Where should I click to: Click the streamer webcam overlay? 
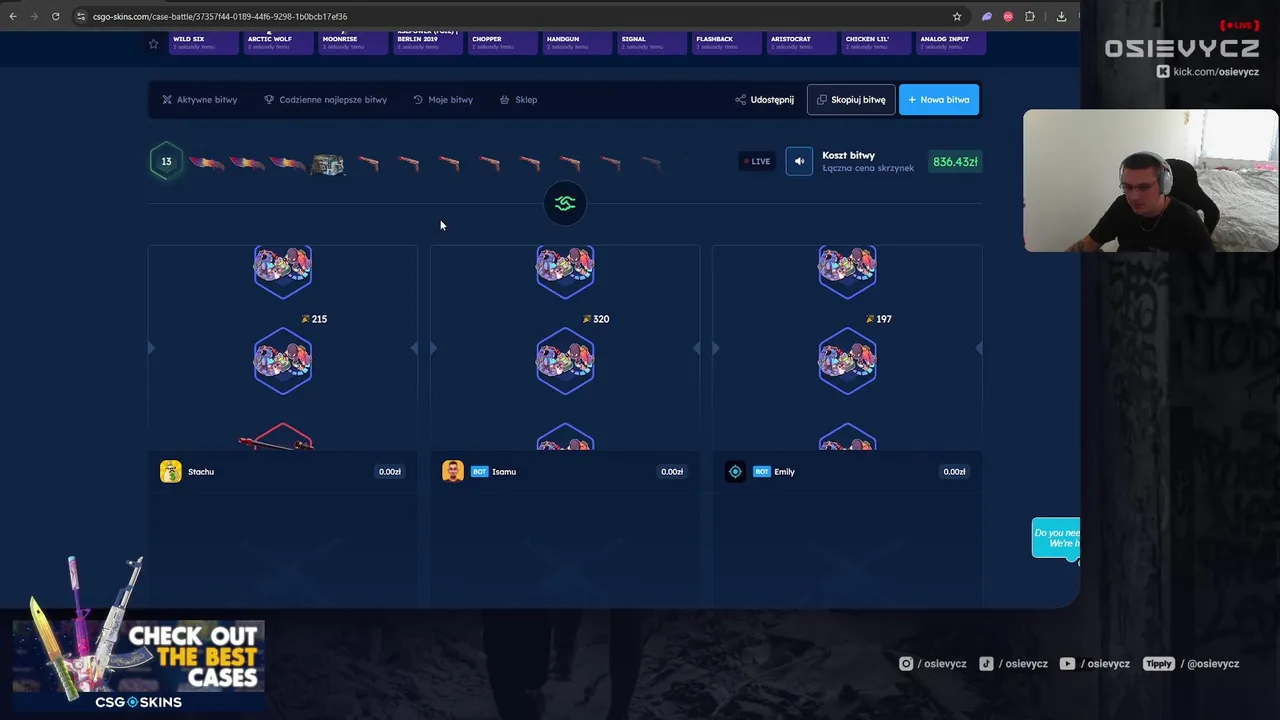click(x=1150, y=180)
